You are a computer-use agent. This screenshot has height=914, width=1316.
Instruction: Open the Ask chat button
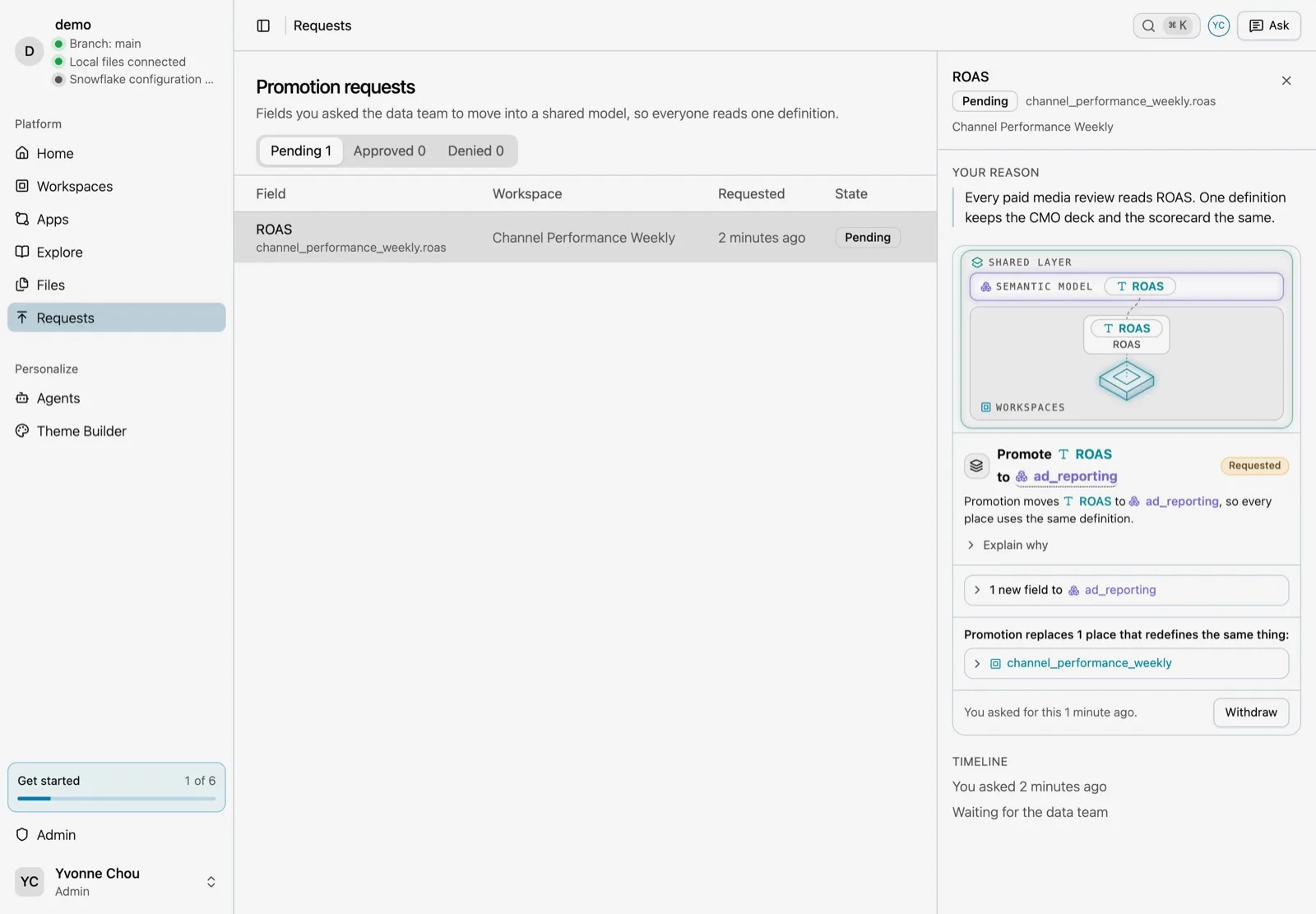(1269, 26)
